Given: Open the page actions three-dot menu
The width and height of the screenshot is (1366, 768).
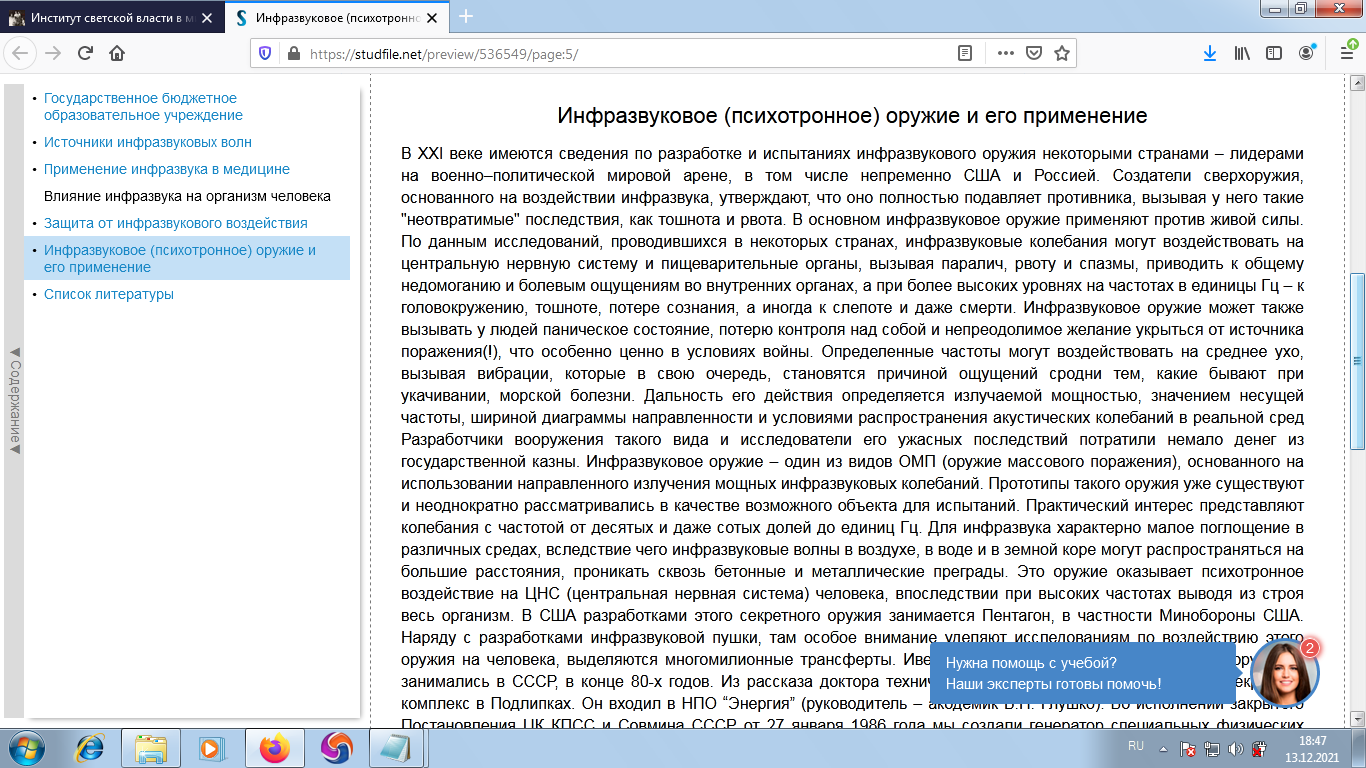Looking at the screenshot, I should tap(1005, 54).
